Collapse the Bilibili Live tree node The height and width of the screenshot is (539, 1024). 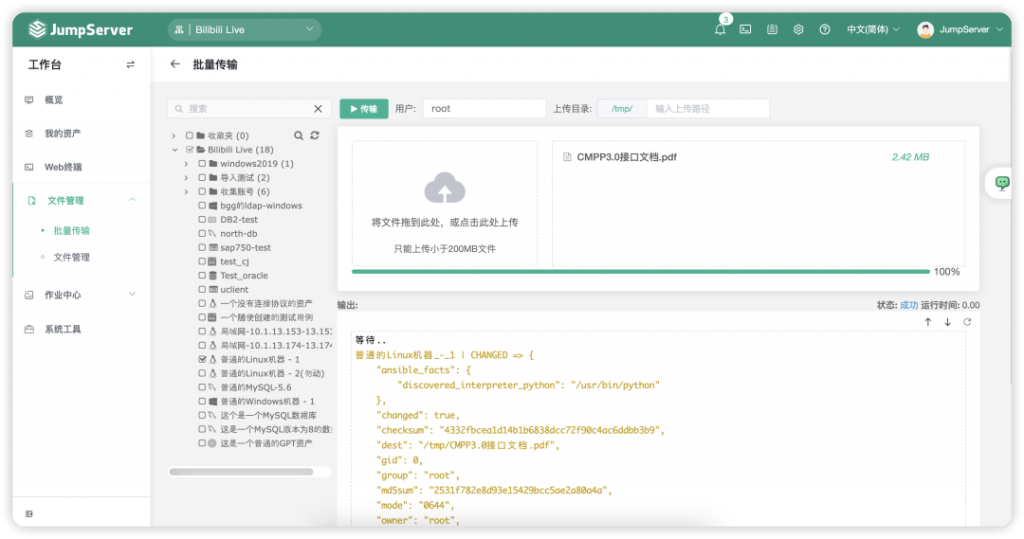tap(174, 150)
